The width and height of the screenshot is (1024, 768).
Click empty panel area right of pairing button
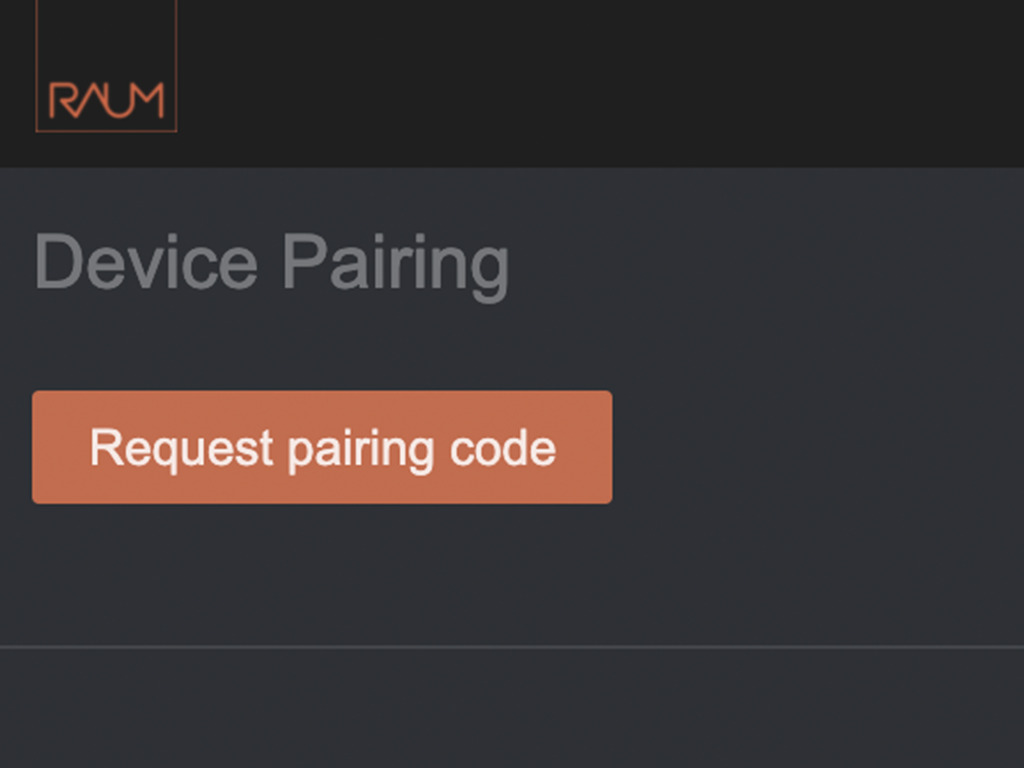tap(816, 447)
